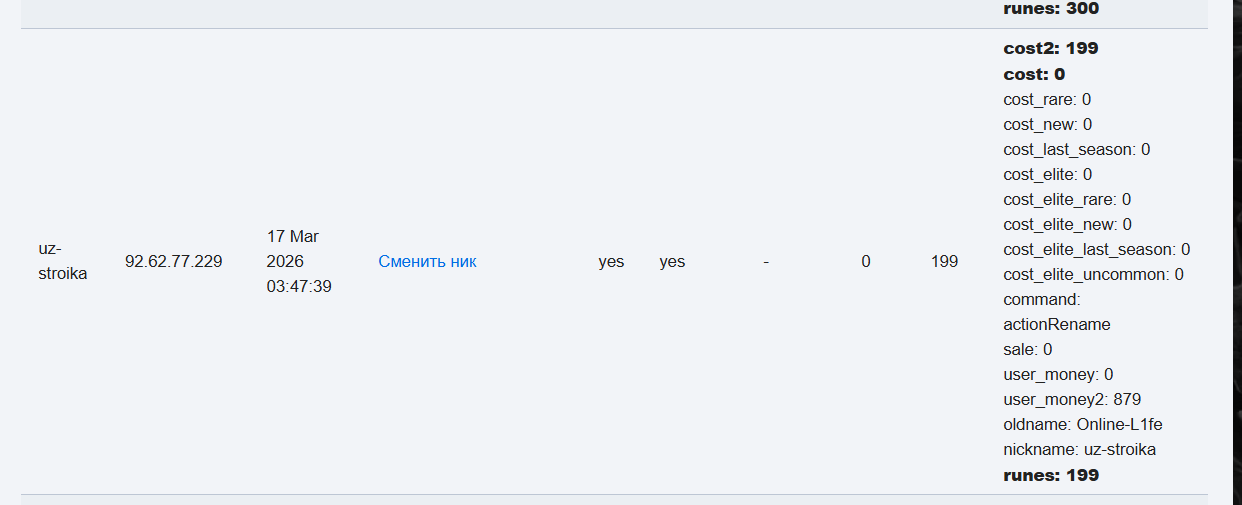This screenshot has width=1242, height=505.
Task: Click the runes: 300 line of previous row
Action: [x=1051, y=8]
